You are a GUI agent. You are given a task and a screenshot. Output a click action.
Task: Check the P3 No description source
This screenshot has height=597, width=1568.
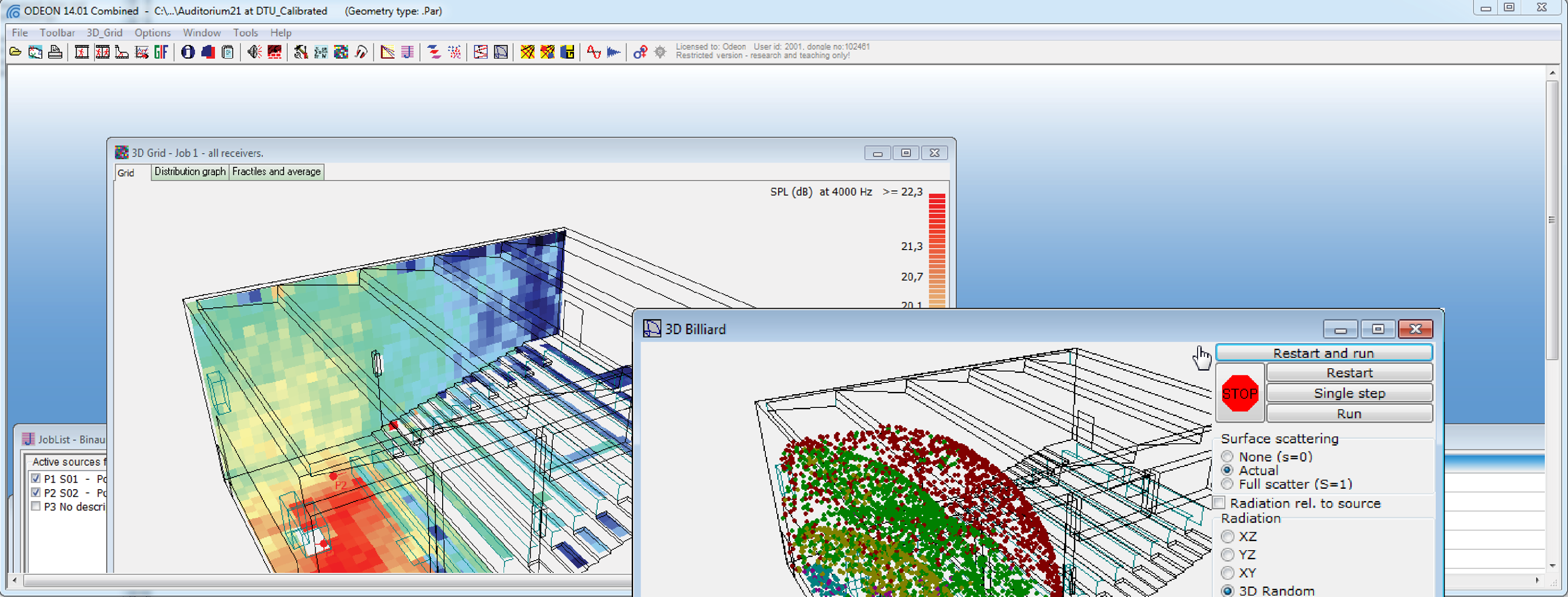[36, 506]
